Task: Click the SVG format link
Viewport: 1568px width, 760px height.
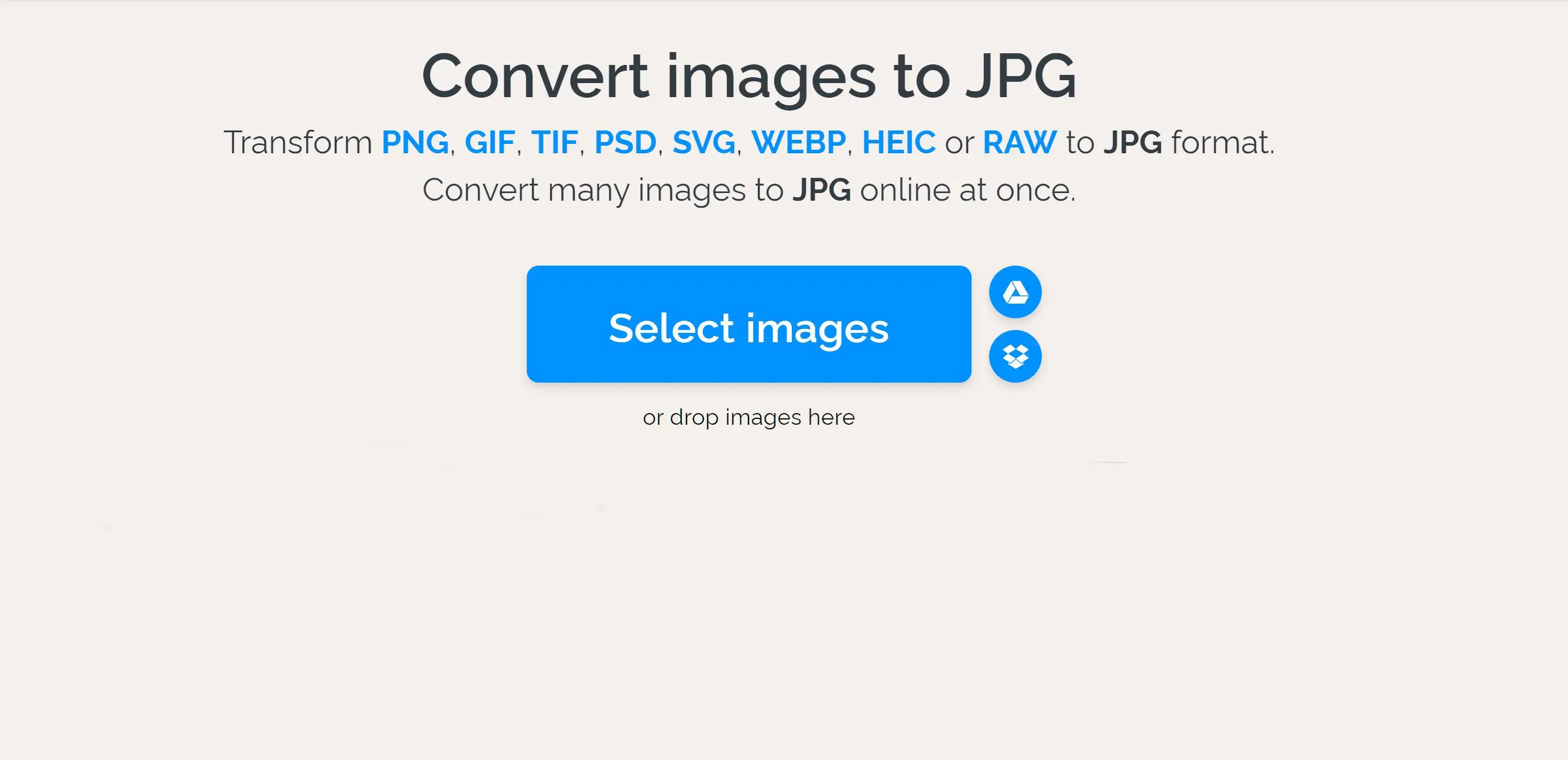Action: [x=700, y=143]
